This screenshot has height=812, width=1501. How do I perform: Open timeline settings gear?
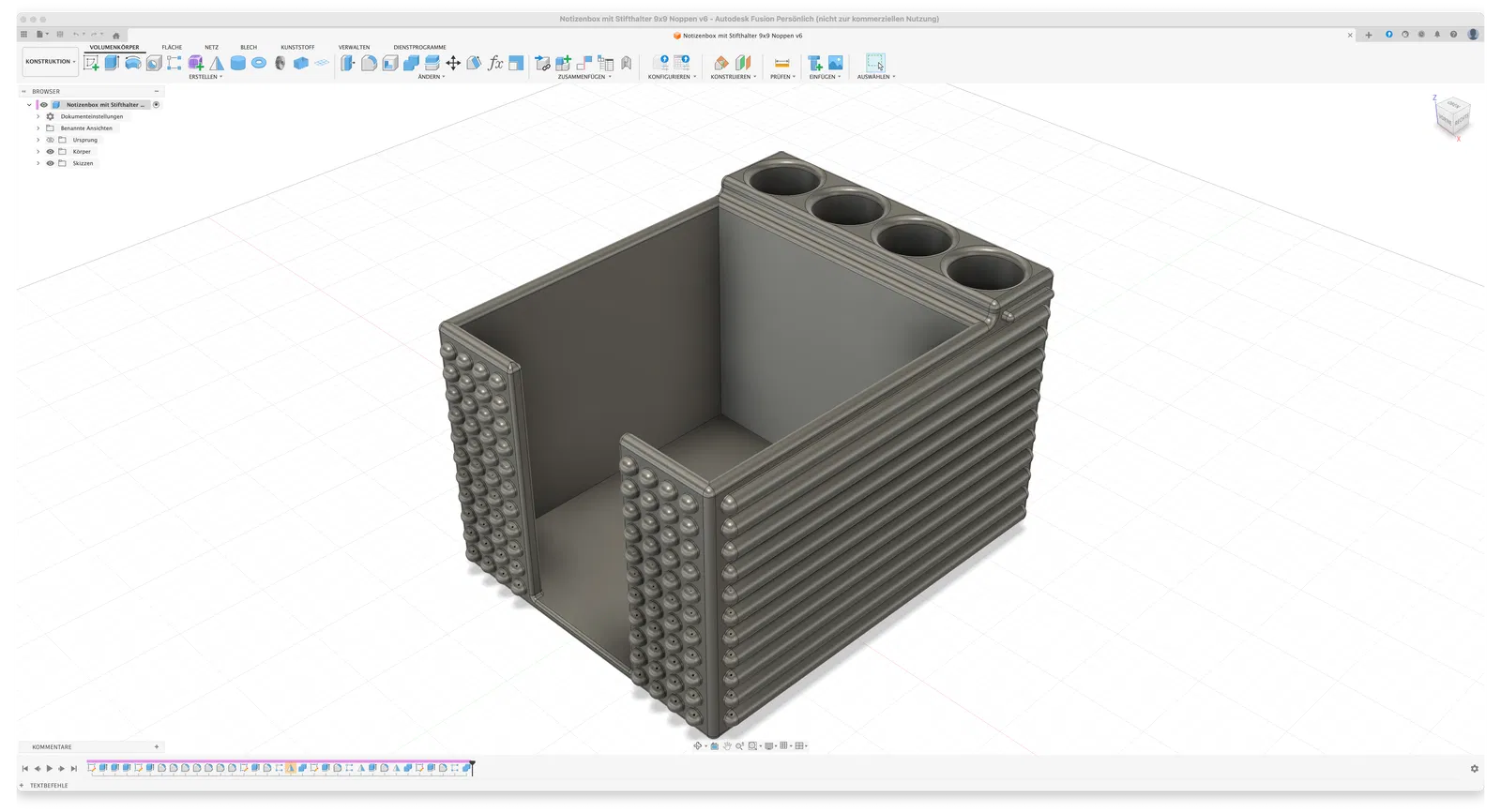1475,769
